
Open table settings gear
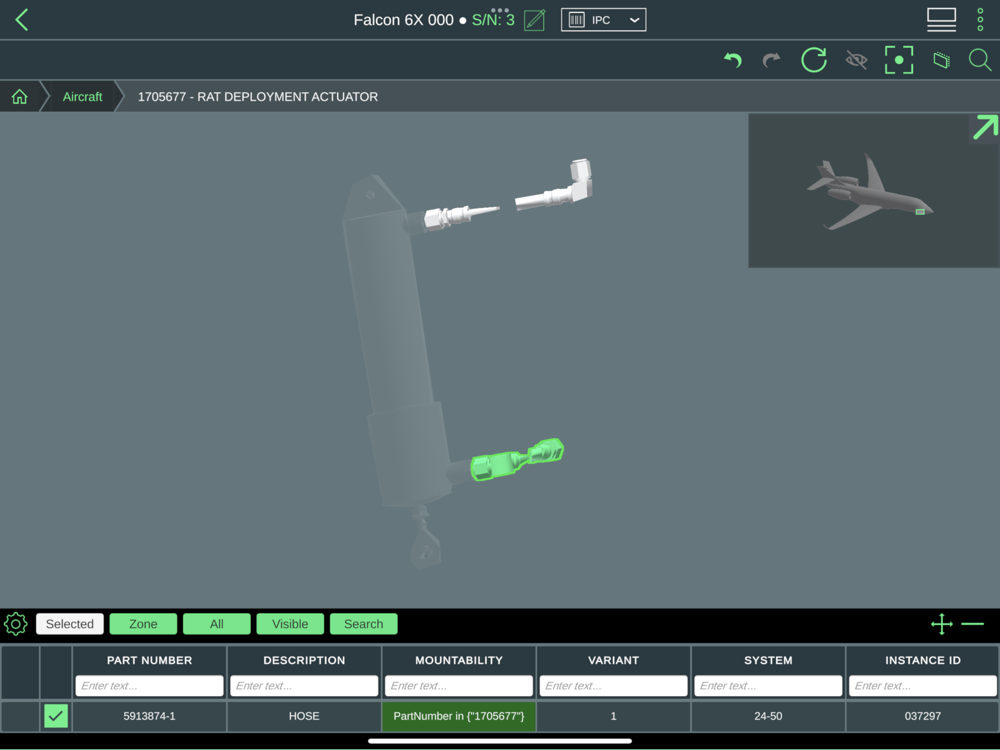[x=16, y=624]
